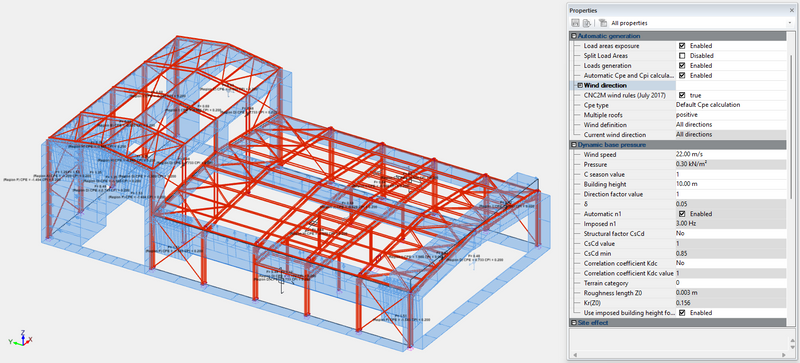
Task: Select the Split Load Areas property label
Action: 606,56
